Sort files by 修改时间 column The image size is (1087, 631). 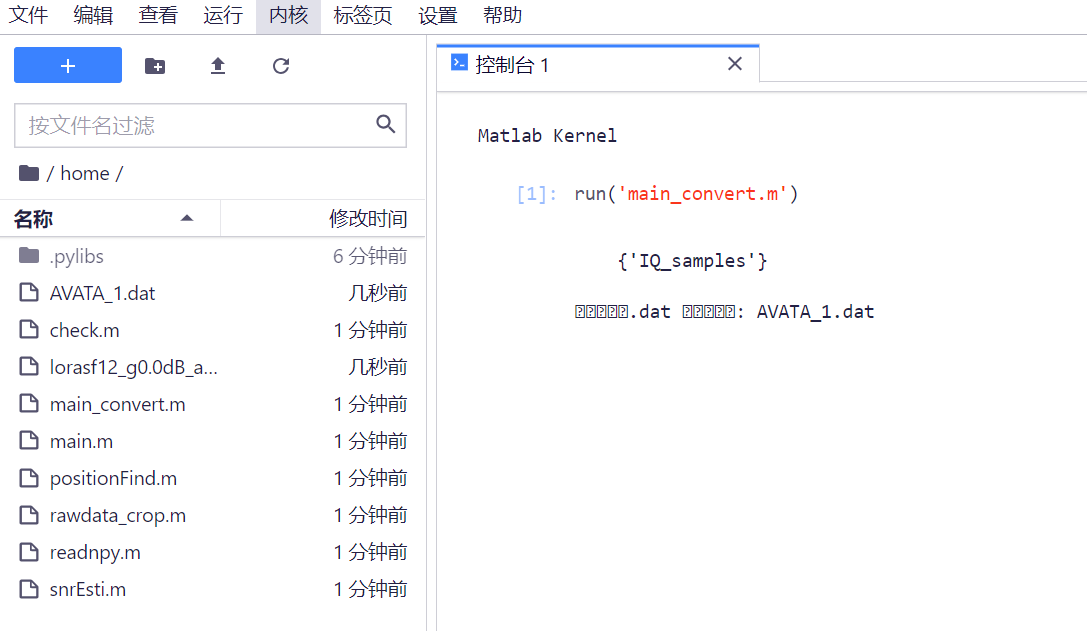click(x=367, y=219)
